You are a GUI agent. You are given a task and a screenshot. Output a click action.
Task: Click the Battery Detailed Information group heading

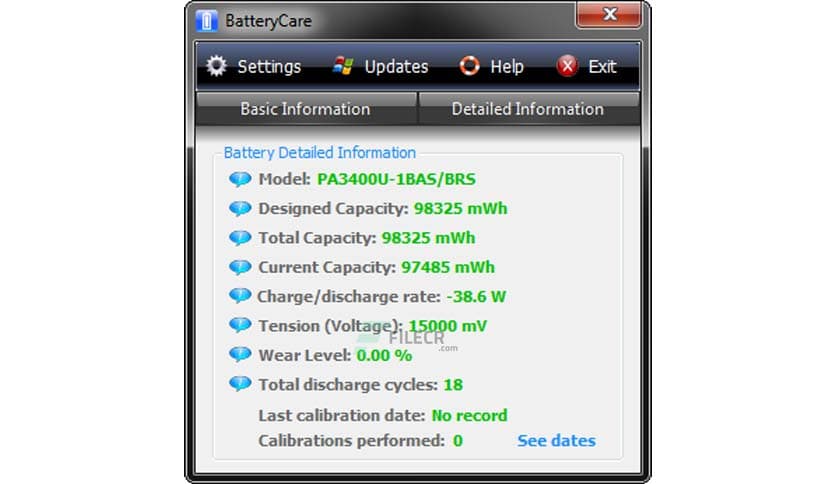[x=319, y=153]
